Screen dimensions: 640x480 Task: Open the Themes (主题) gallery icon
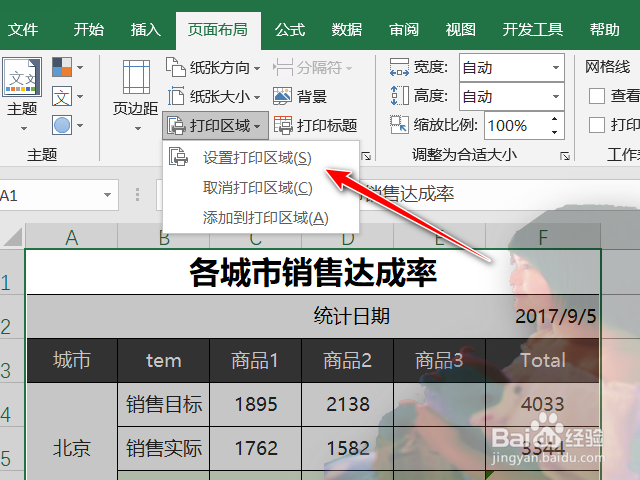click(22, 77)
